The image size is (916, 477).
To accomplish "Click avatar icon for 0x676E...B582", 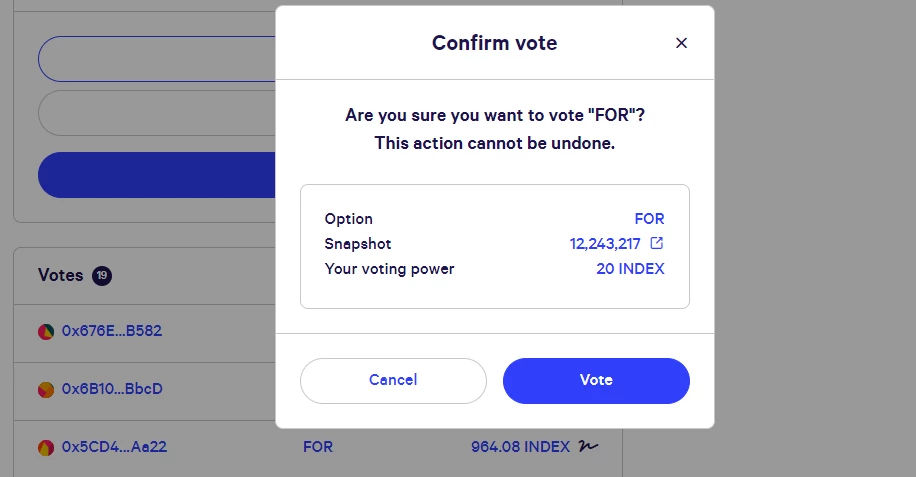I will click(46, 332).
